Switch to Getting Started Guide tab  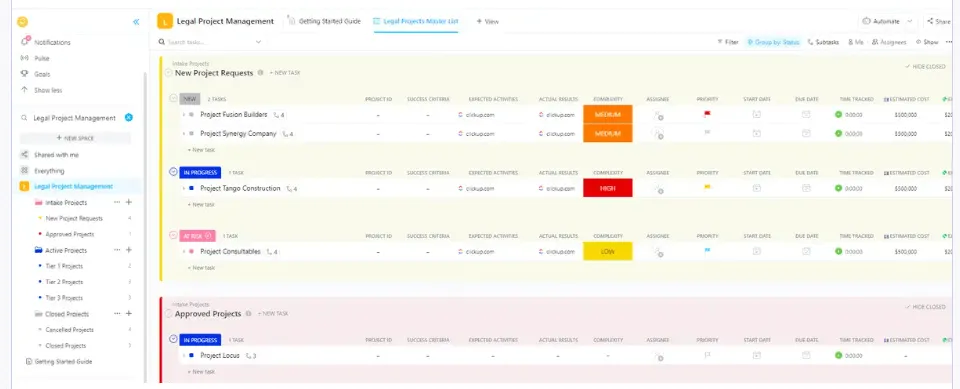tap(324, 21)
